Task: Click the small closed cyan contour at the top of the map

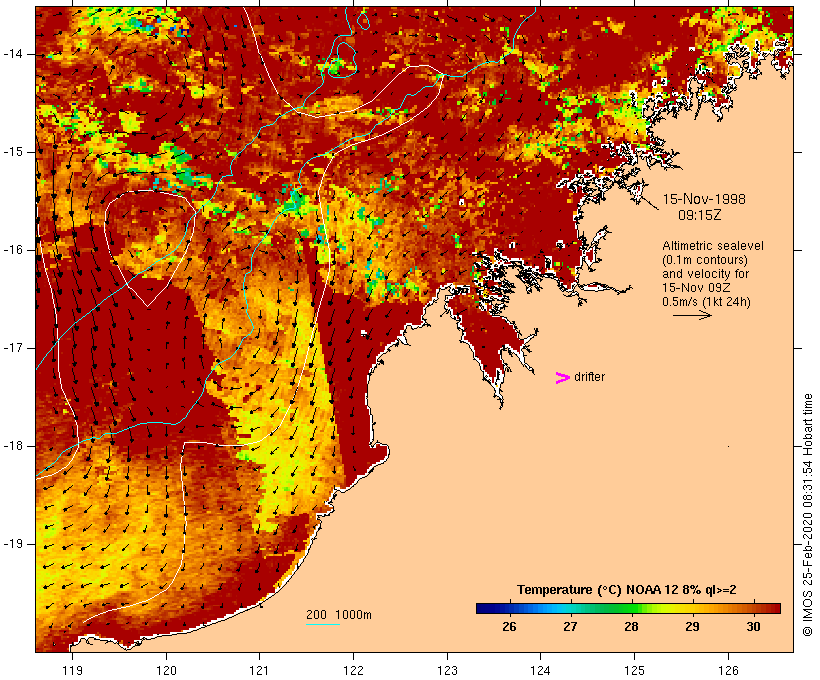Action: (x=364, y=20)
